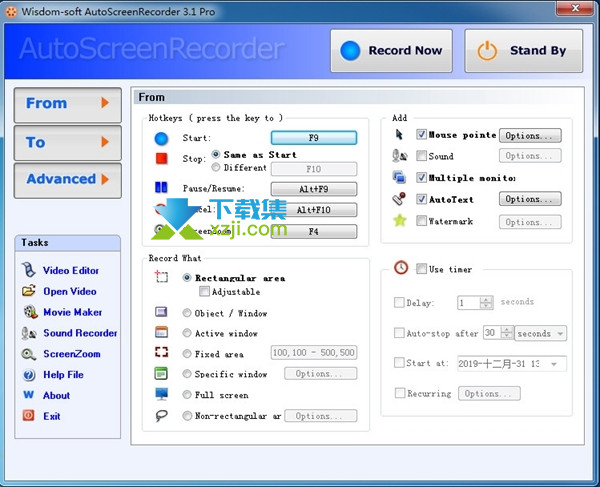Click the Fixed area red brackets icon

161,352
